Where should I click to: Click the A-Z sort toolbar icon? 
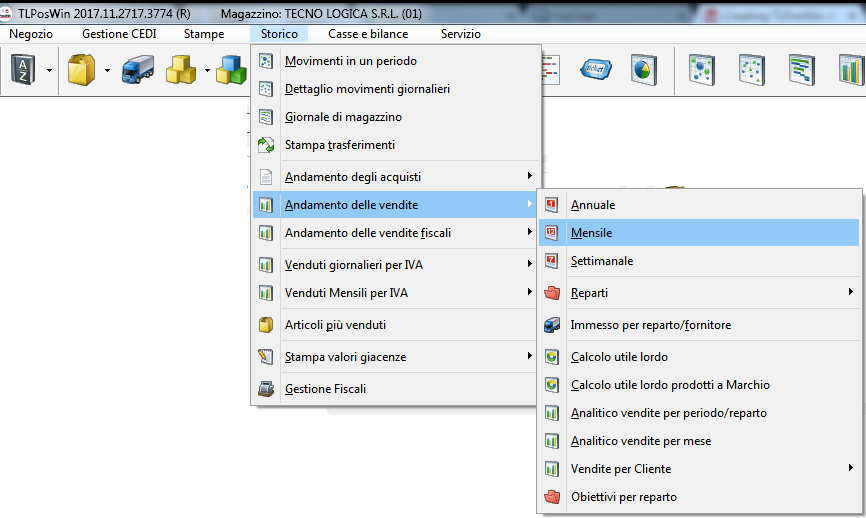(x=23, y=70)
